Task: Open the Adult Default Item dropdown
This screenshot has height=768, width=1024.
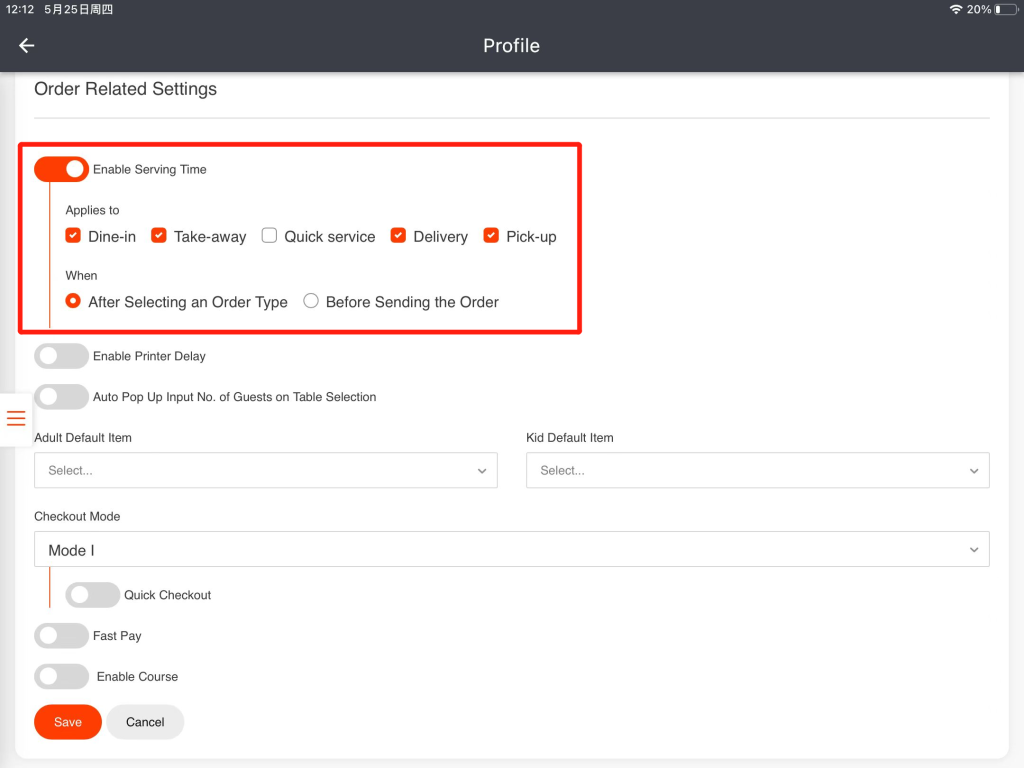Action: pos(265,470)
